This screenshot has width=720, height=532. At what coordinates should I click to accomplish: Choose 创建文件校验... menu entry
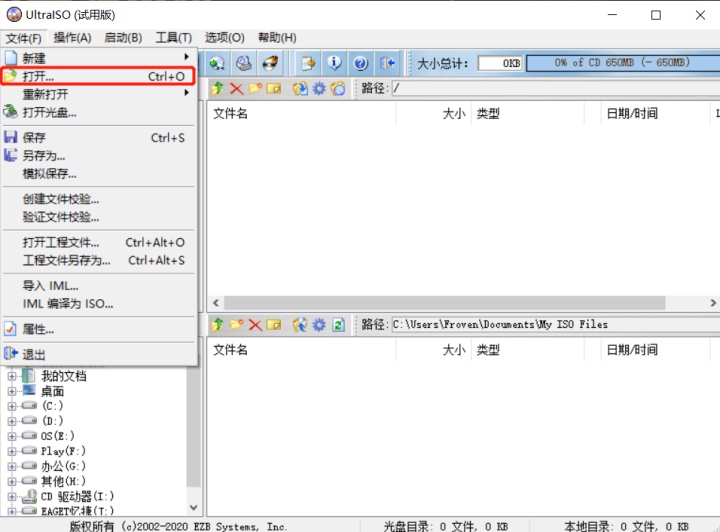coord(98,199)
